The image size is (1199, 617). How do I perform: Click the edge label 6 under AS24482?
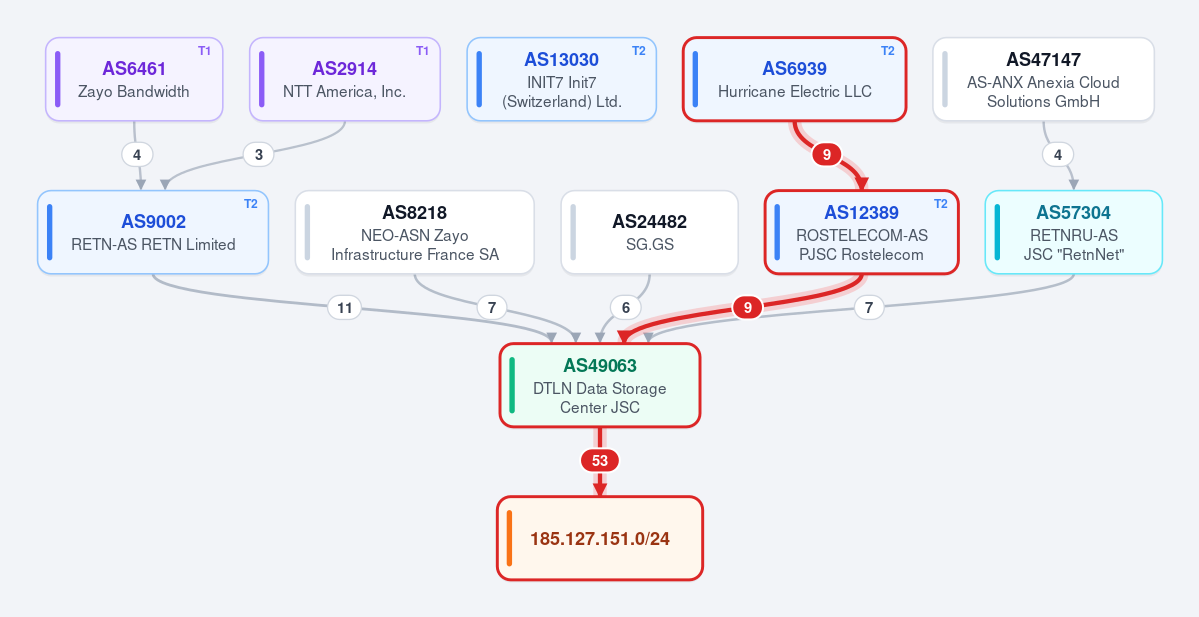[625, 308]
